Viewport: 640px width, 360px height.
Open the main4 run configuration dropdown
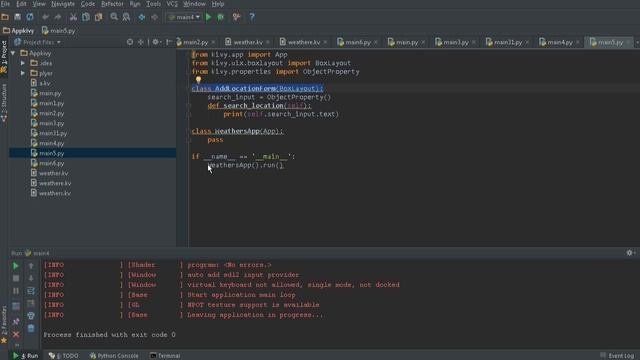(184, 17)
